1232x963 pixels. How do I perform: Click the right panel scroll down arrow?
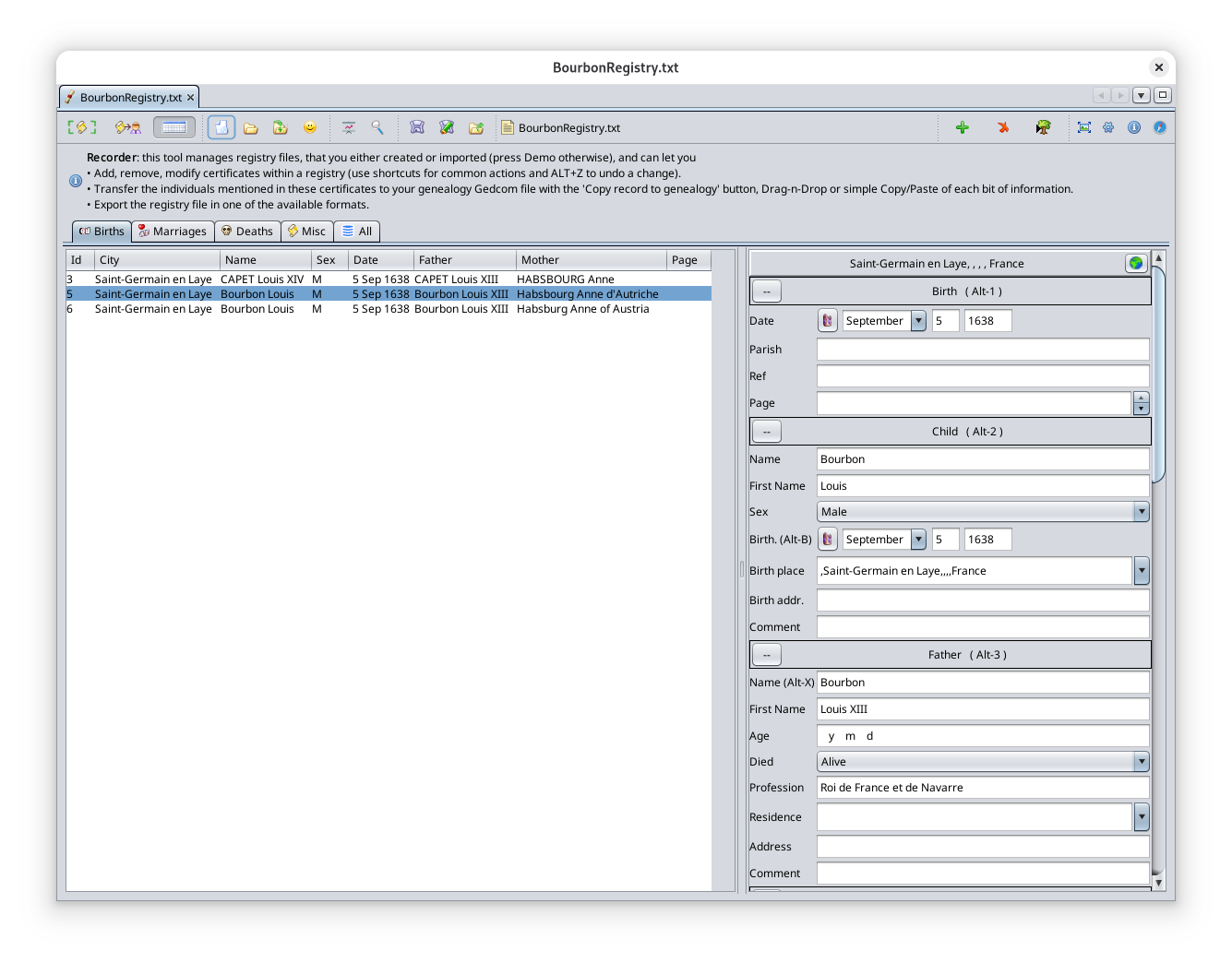[x=1159, y=883]
